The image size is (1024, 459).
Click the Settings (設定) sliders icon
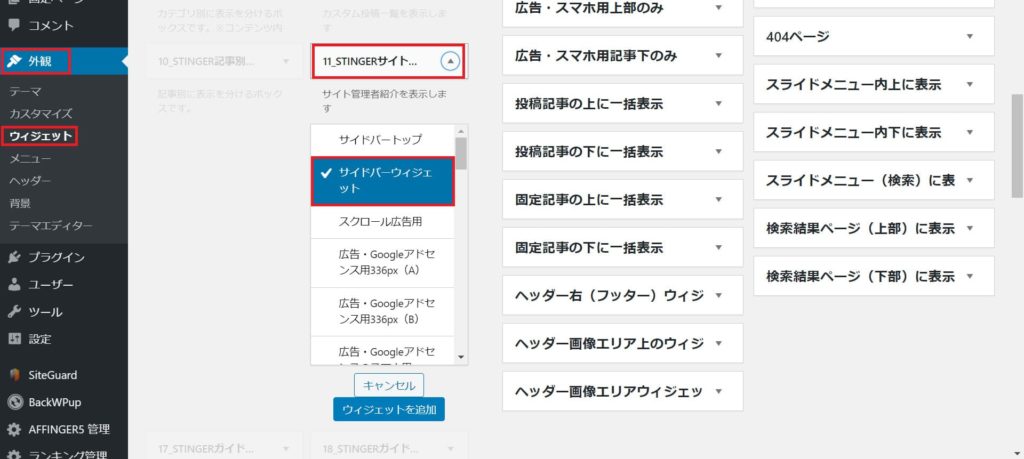click(14, 339)
